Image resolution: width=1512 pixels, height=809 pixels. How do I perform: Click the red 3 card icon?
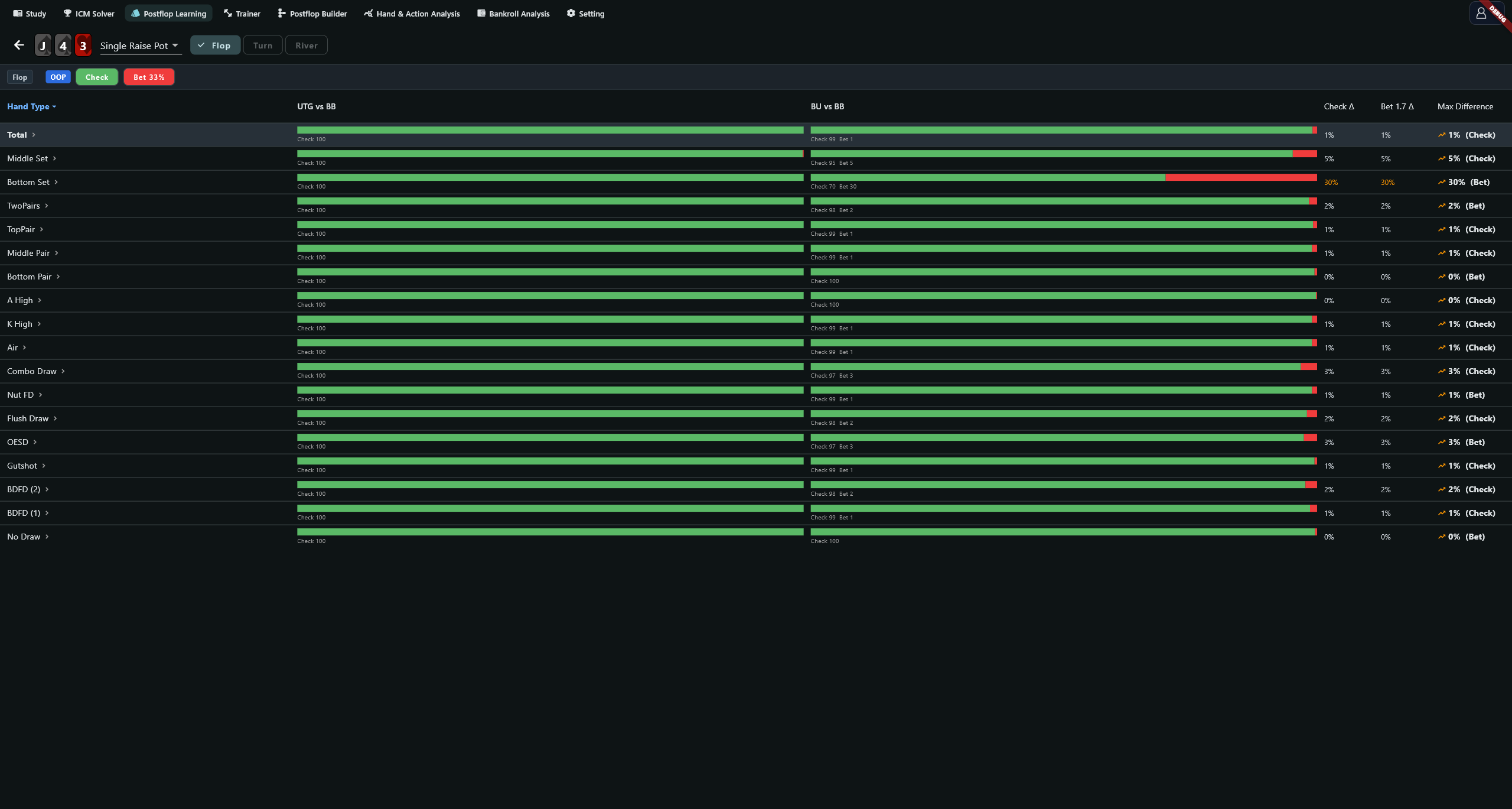[x=83, y=45]
